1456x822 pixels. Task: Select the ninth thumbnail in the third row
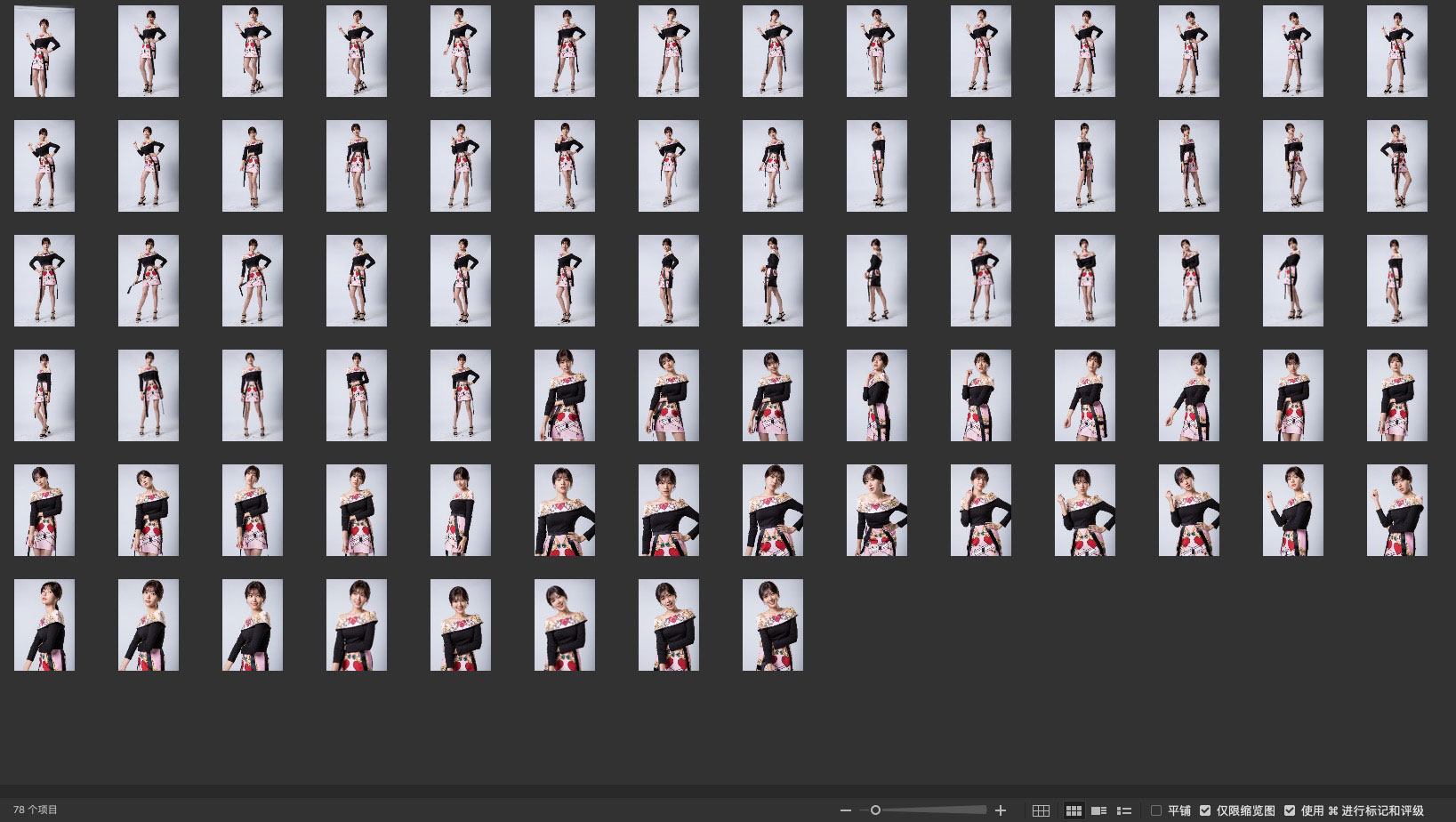pos(877,281)
